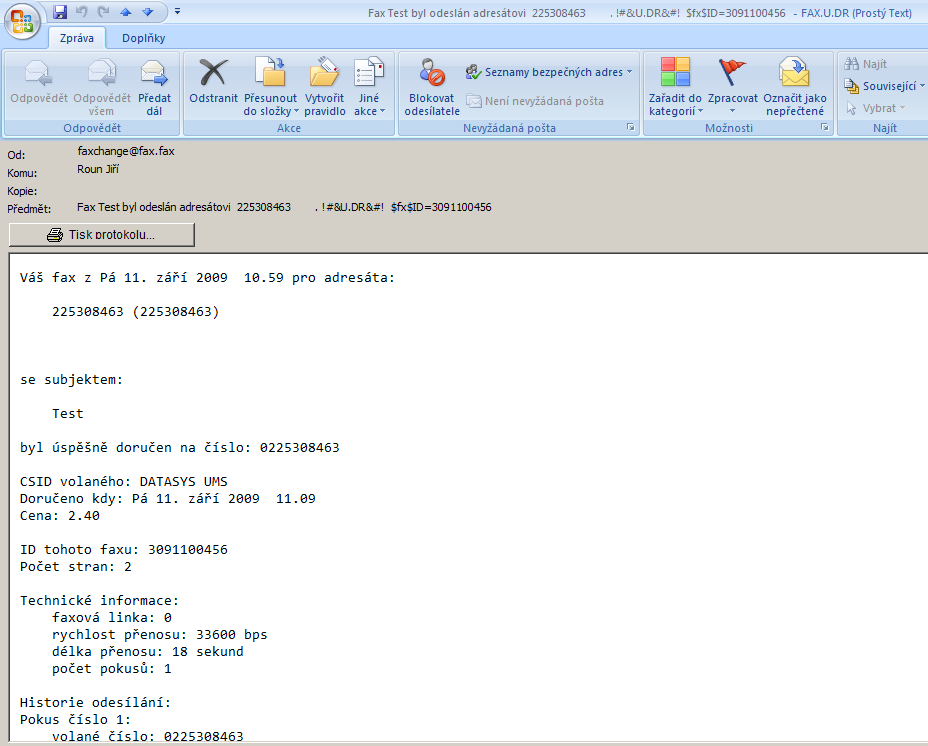Screen dimensions: 928x746
Task: Click text 'CSID volaného: DATASYS UMS'
Action: pyautogui.click(x=124, y=481)
